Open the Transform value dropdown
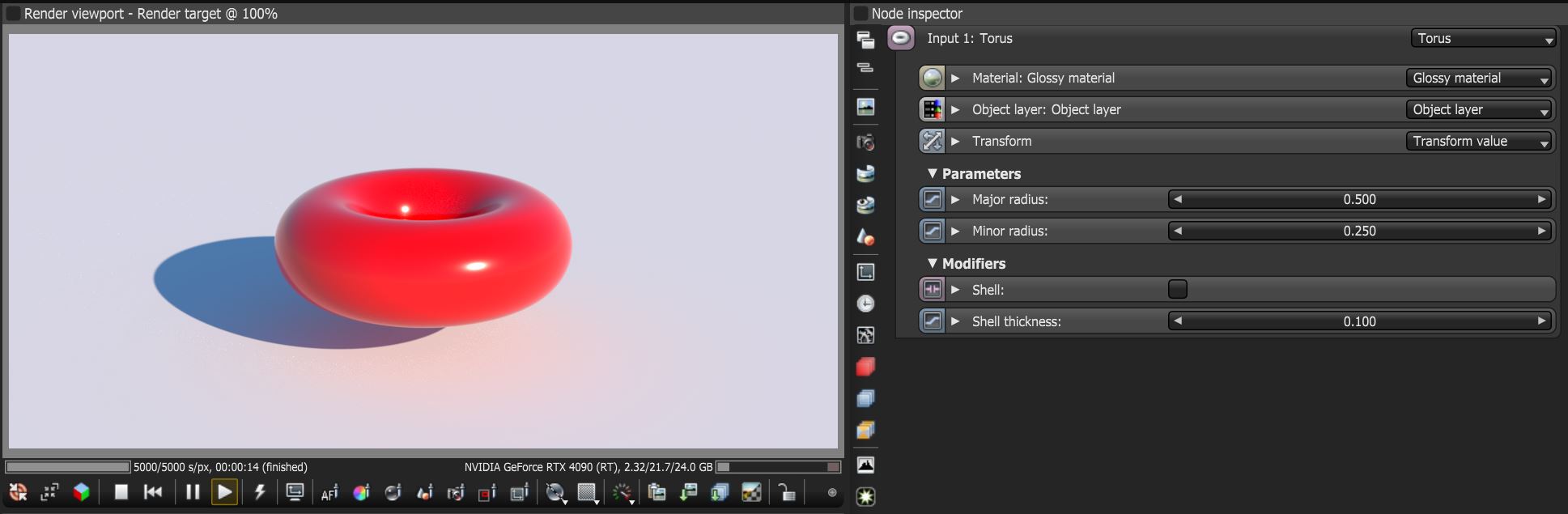This screenshot has width=1568, height=514. (x=1480, y=141)
